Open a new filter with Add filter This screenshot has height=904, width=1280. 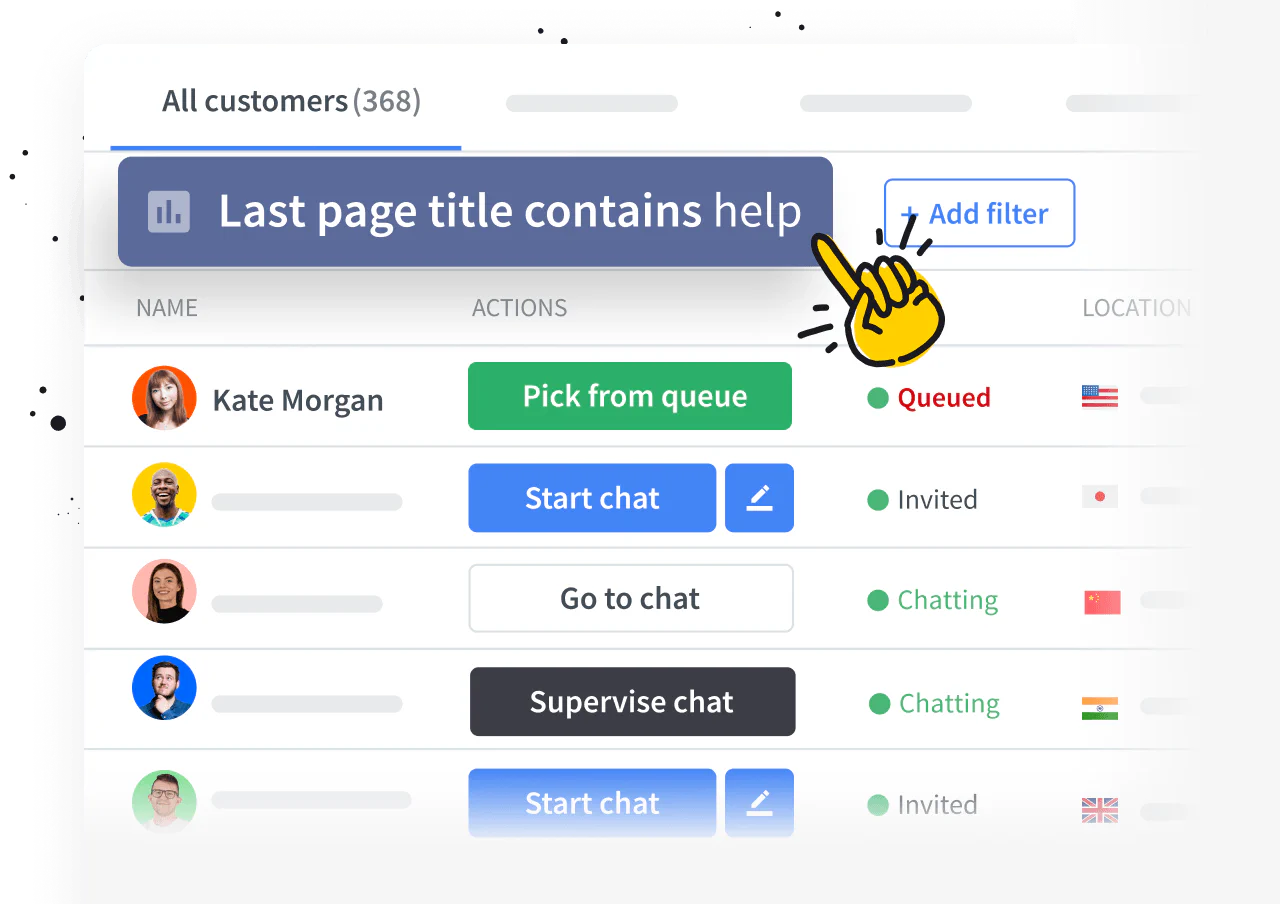tap(978, 213)
